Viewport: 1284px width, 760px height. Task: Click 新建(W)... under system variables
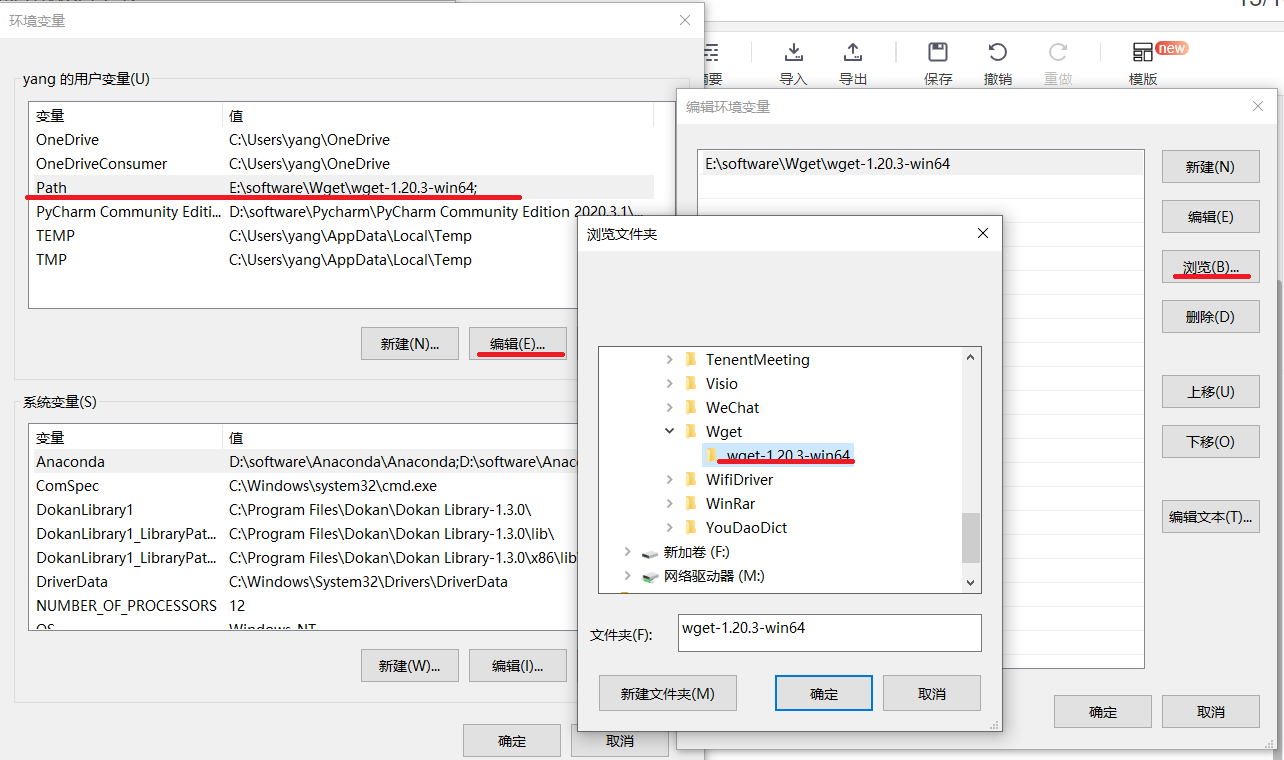pyautogui.click(x=409, y=665)
